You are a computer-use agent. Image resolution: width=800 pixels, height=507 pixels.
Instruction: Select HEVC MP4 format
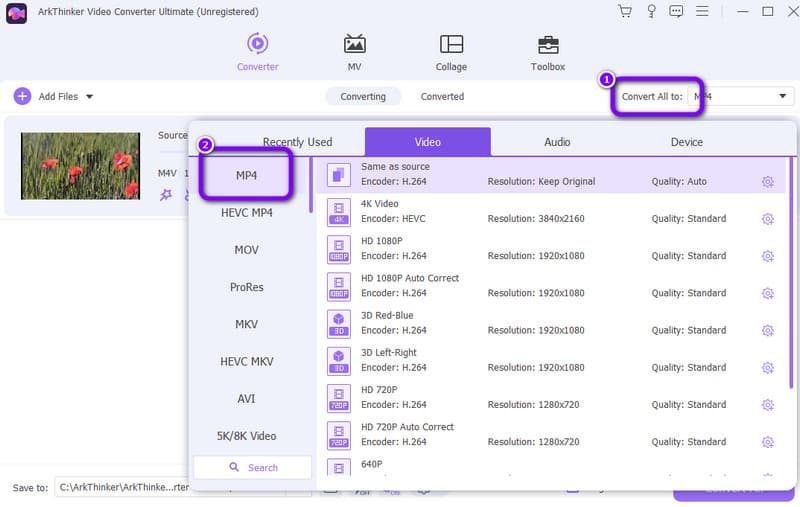pos(246,213)
